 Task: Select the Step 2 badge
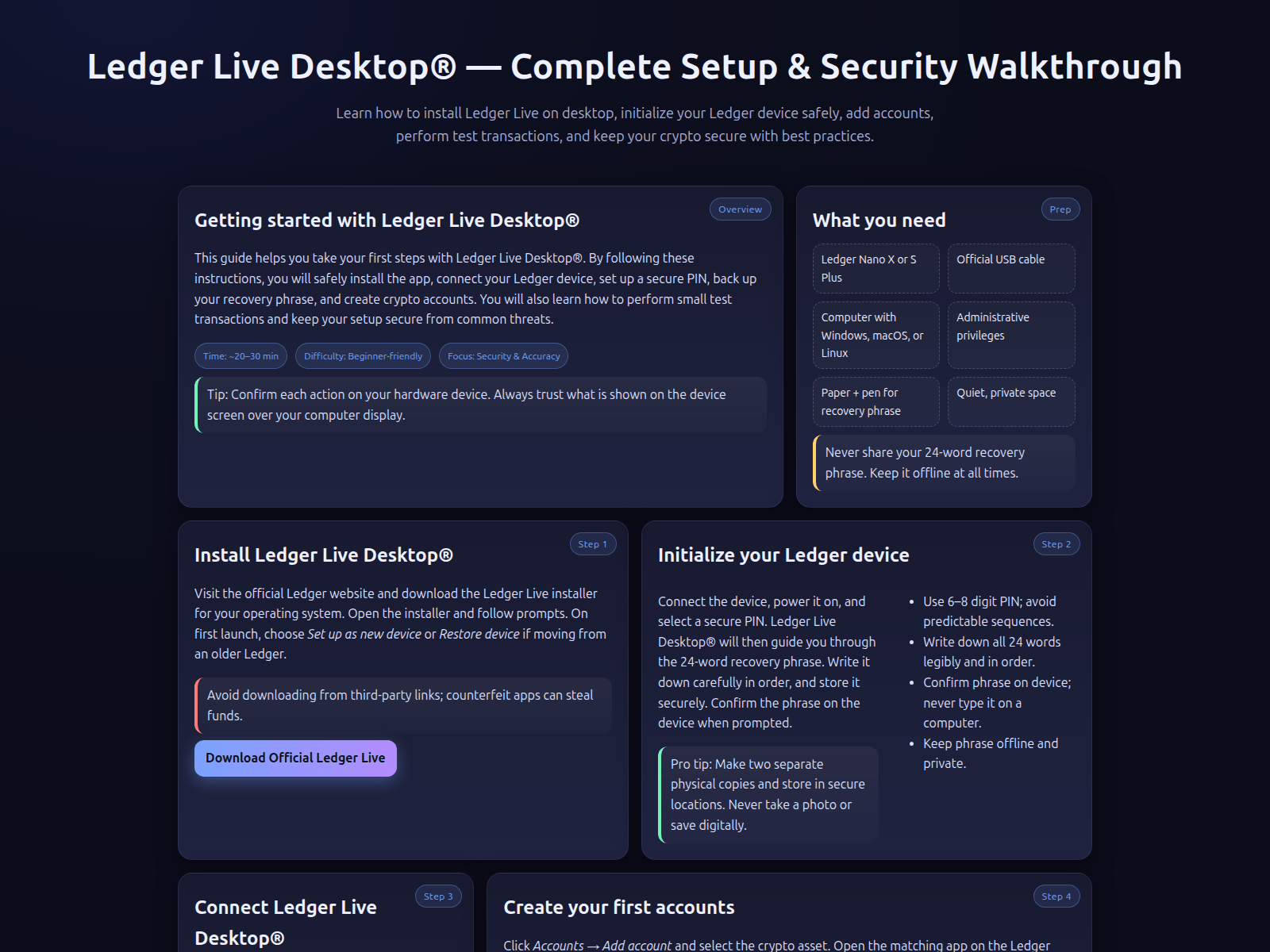(1056, 544)
